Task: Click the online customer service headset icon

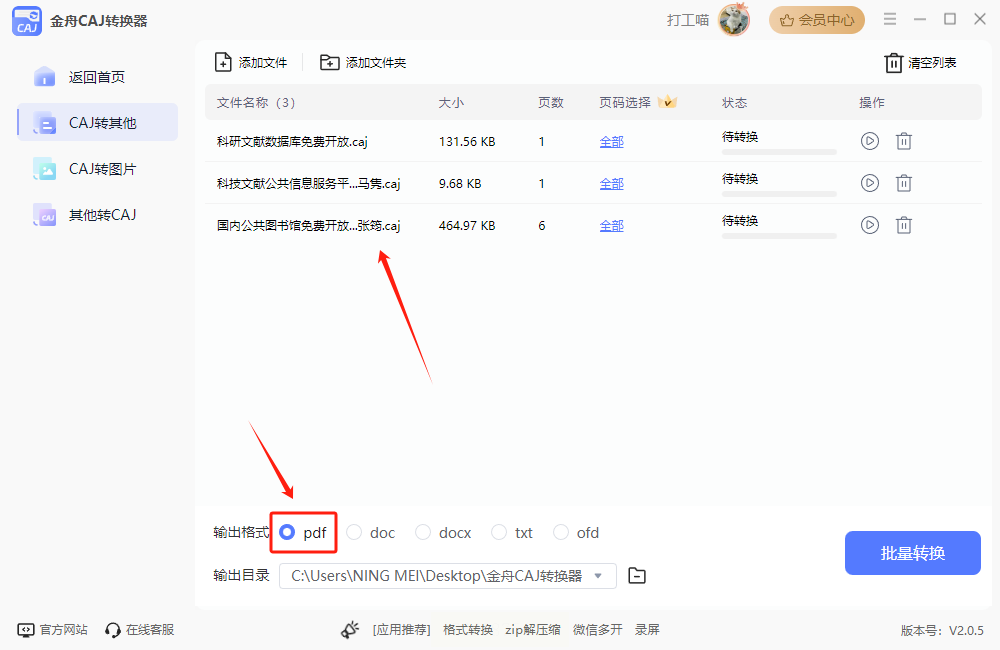Action: click(x=113, y=630)
